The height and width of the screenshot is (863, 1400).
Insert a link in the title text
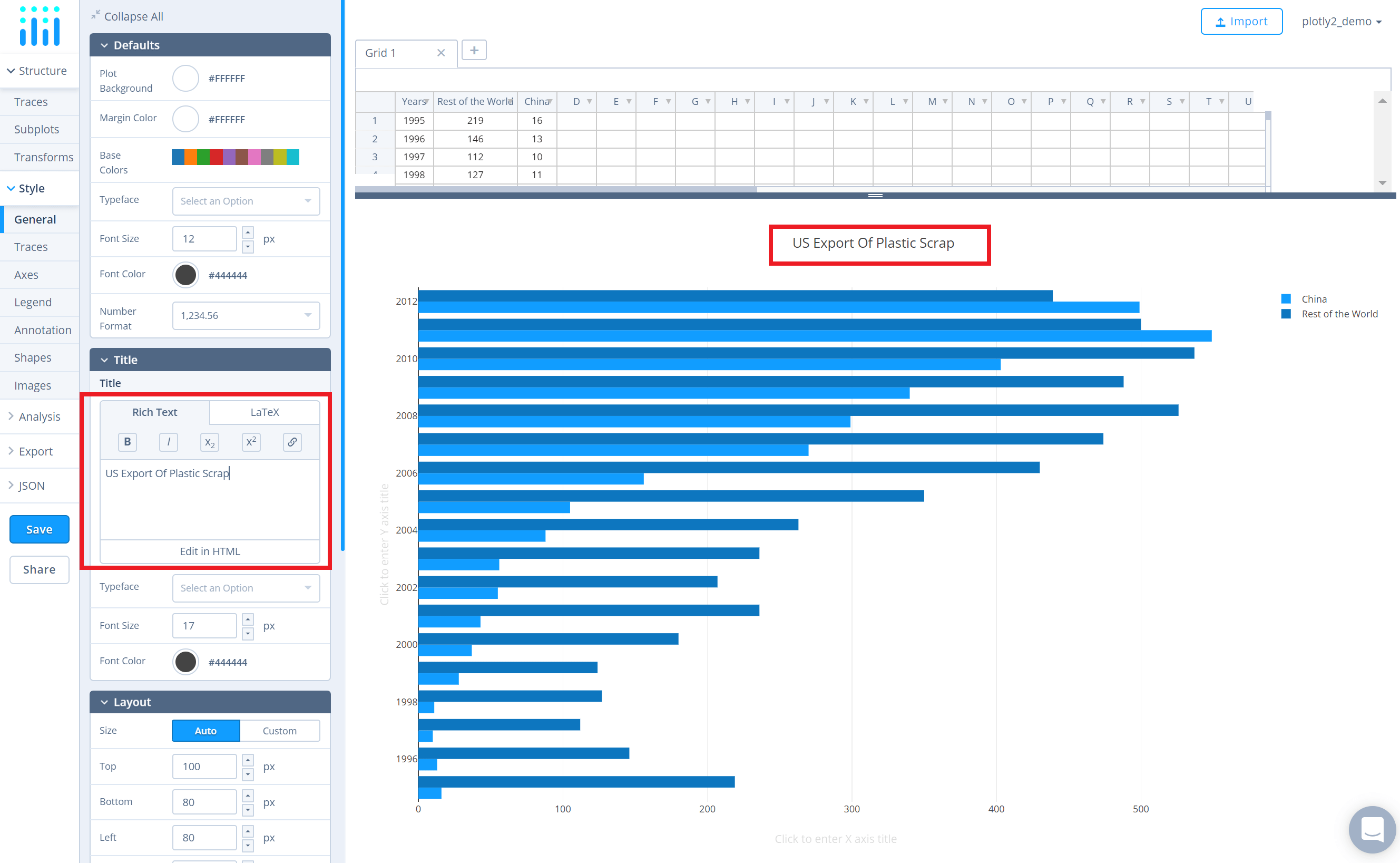point(292,442)
